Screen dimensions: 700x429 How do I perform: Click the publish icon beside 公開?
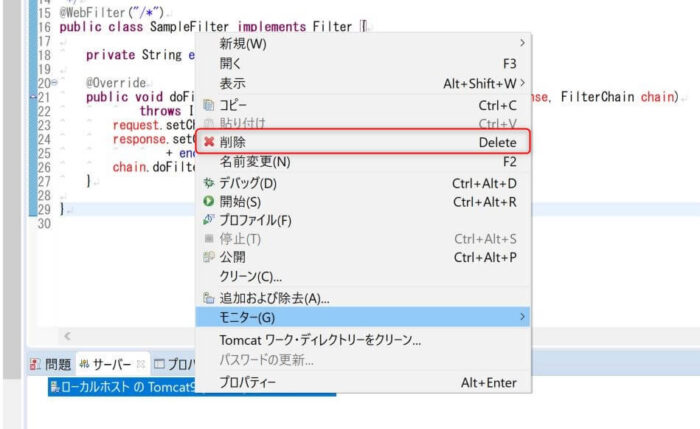[208, 257]
